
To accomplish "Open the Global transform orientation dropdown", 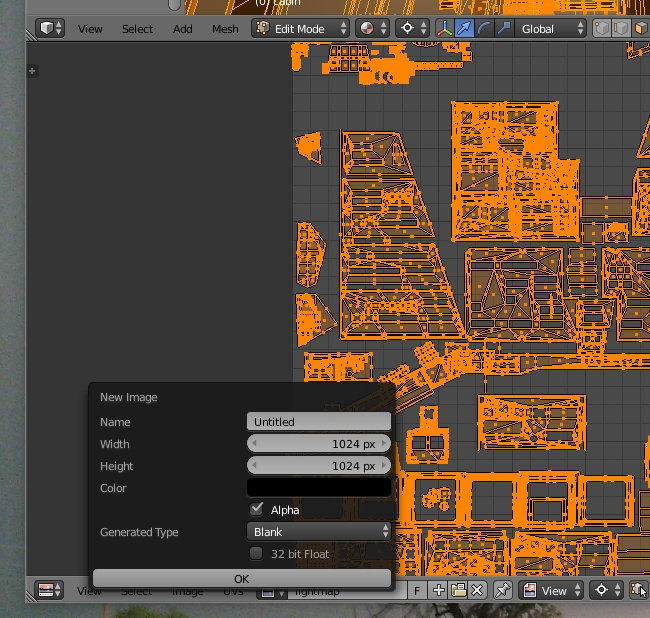I will (551, 29).
